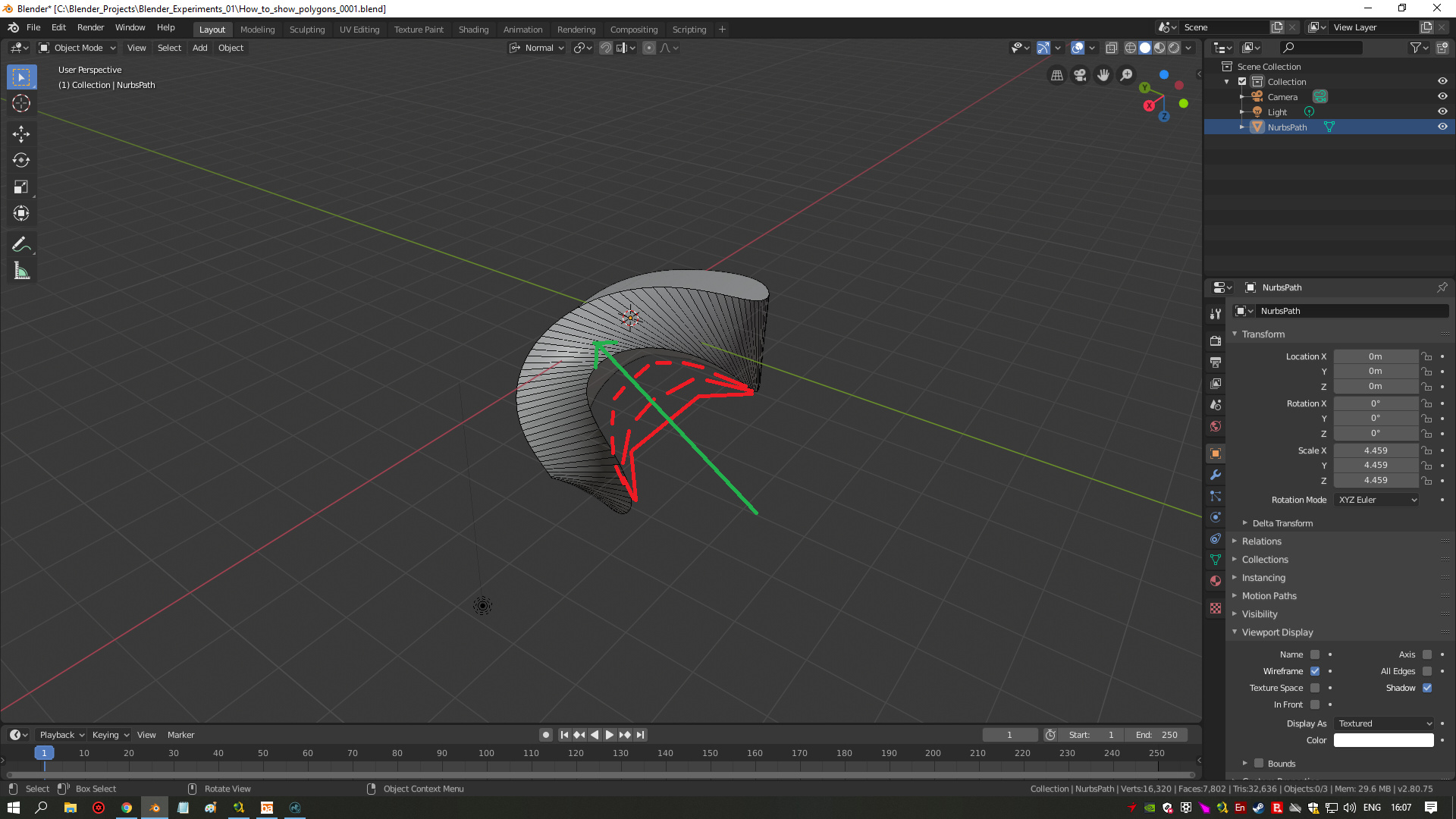The image size is (1456, 819).
Task: Switch to the Render Properties tab
Action: tap(1215, 340)
